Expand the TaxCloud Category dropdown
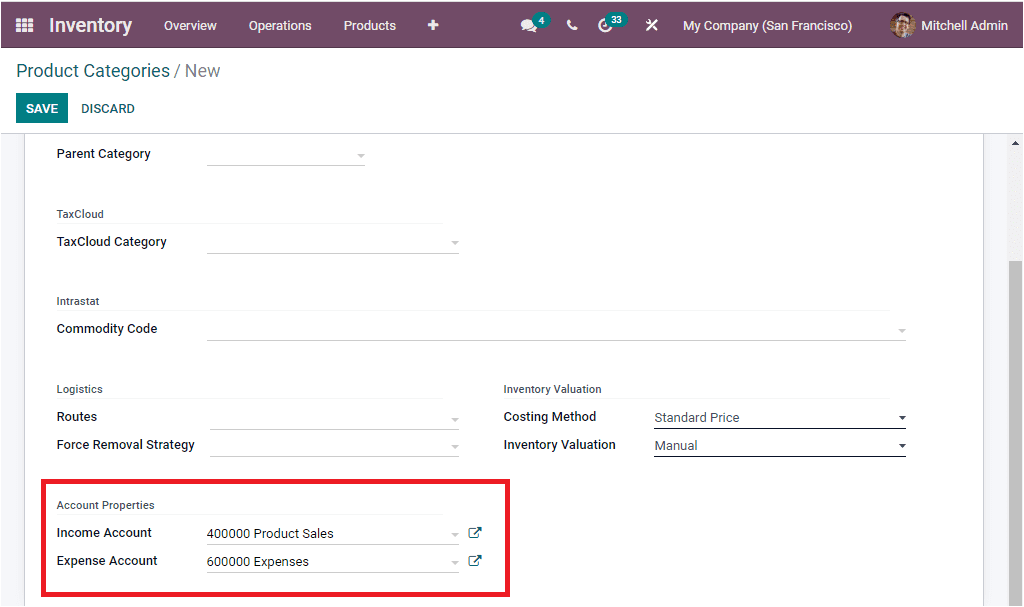The image size is (1024, 607). pyautogui.click(x=455, y=242)
